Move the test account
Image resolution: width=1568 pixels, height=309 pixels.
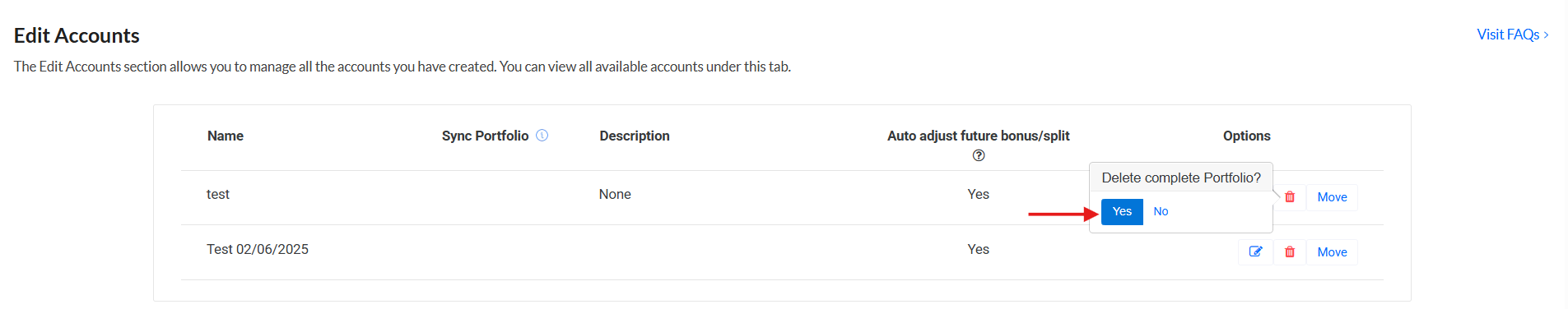[1332, 197]
